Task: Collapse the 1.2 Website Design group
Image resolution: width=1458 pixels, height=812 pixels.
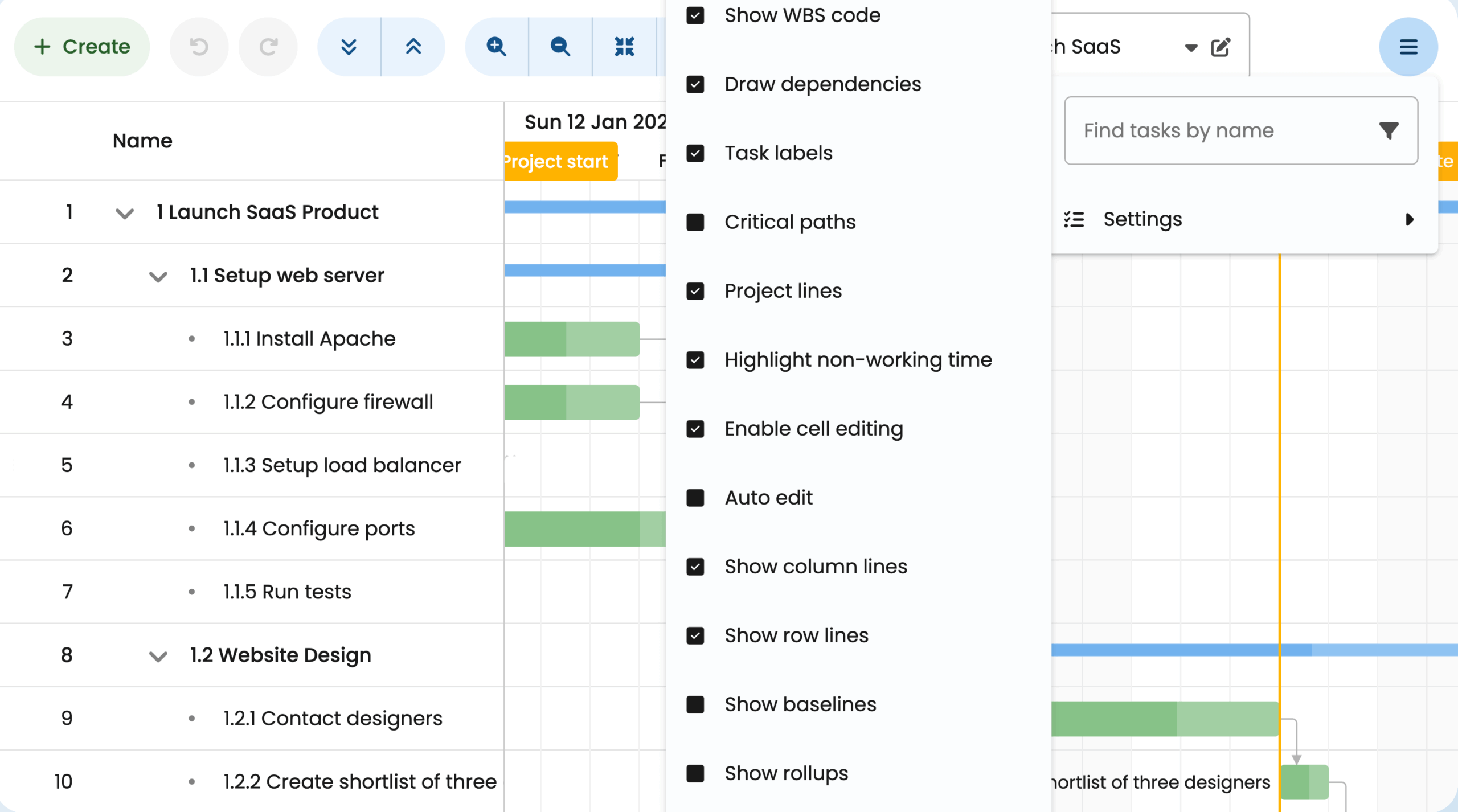Action: pyautogui.click(x=158, y=656)
